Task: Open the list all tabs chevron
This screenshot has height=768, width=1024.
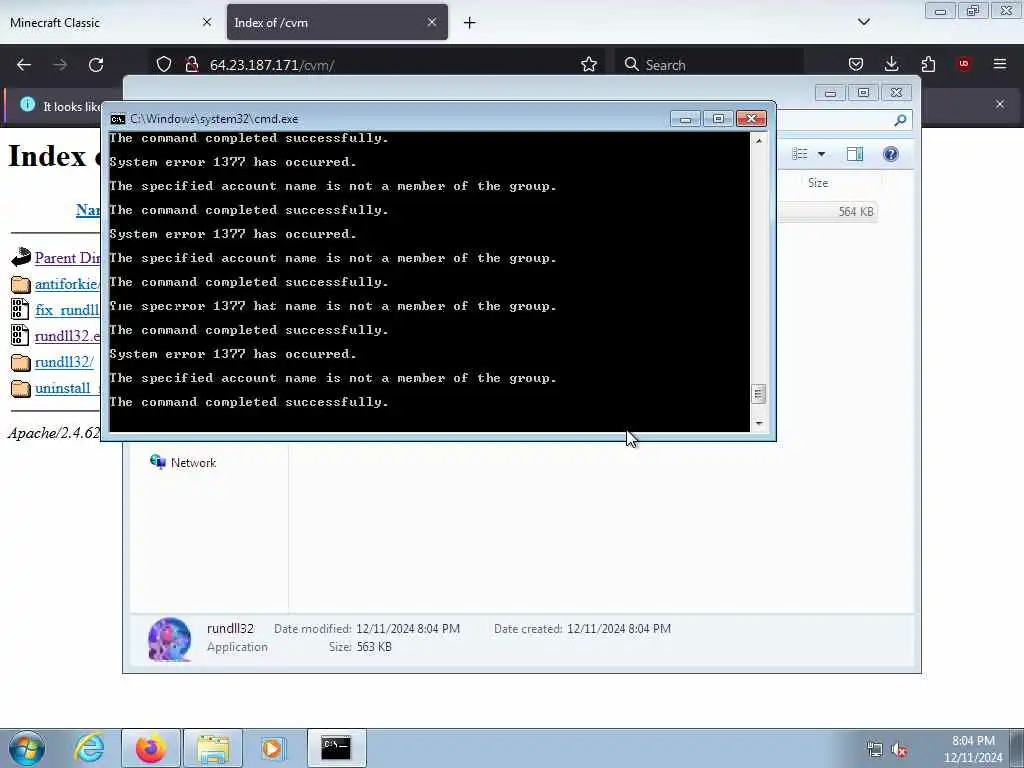Action: (864, 22)
